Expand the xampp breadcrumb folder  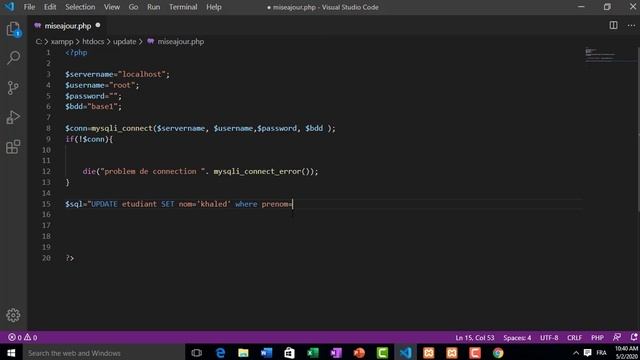point(62,42)
